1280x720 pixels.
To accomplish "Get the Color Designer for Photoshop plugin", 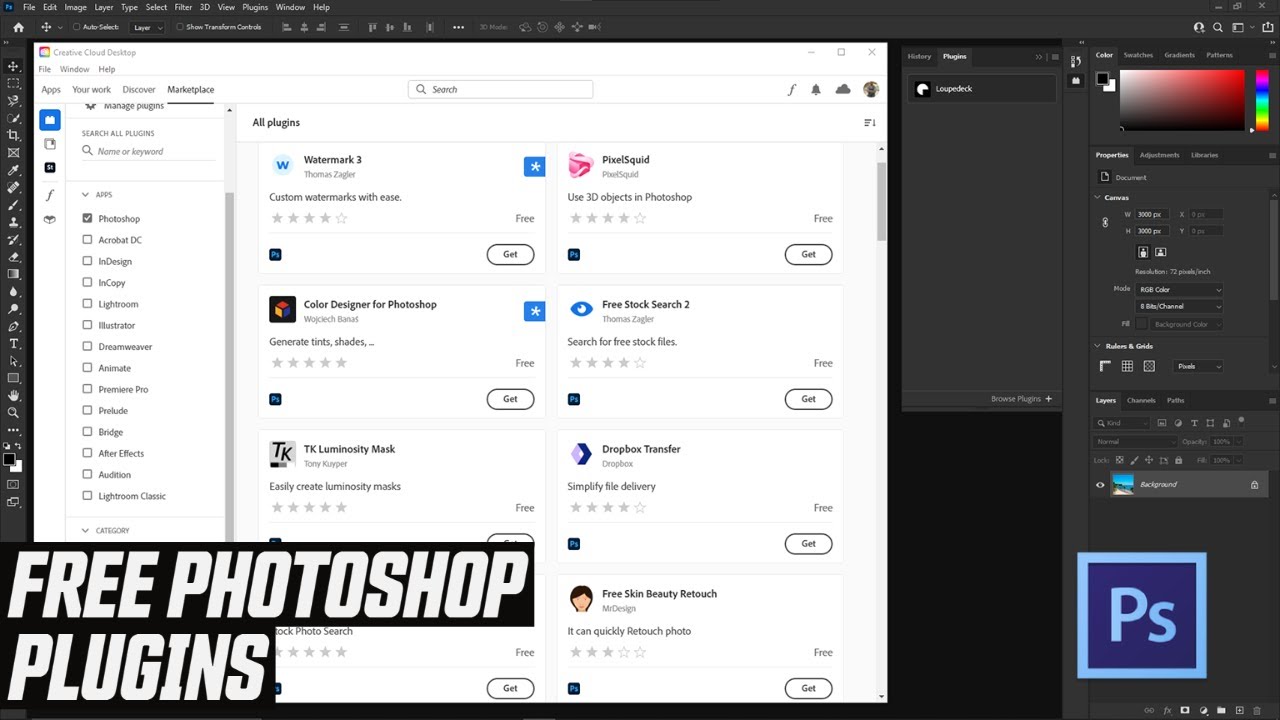I will coord(510,399).
